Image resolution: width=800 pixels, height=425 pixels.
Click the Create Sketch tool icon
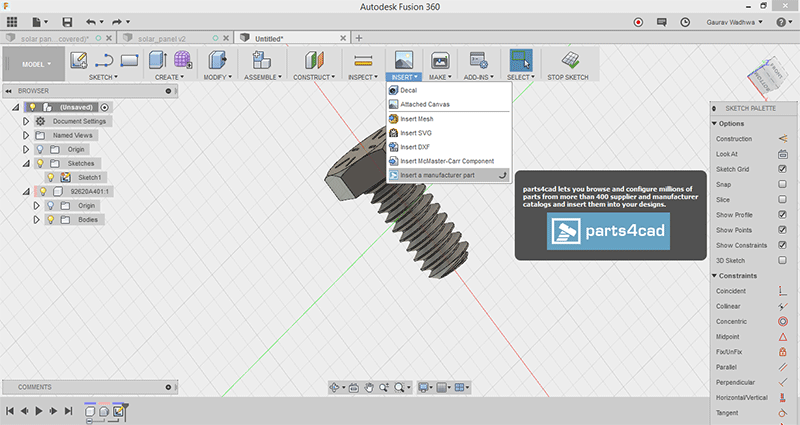[x=79, y=60]
